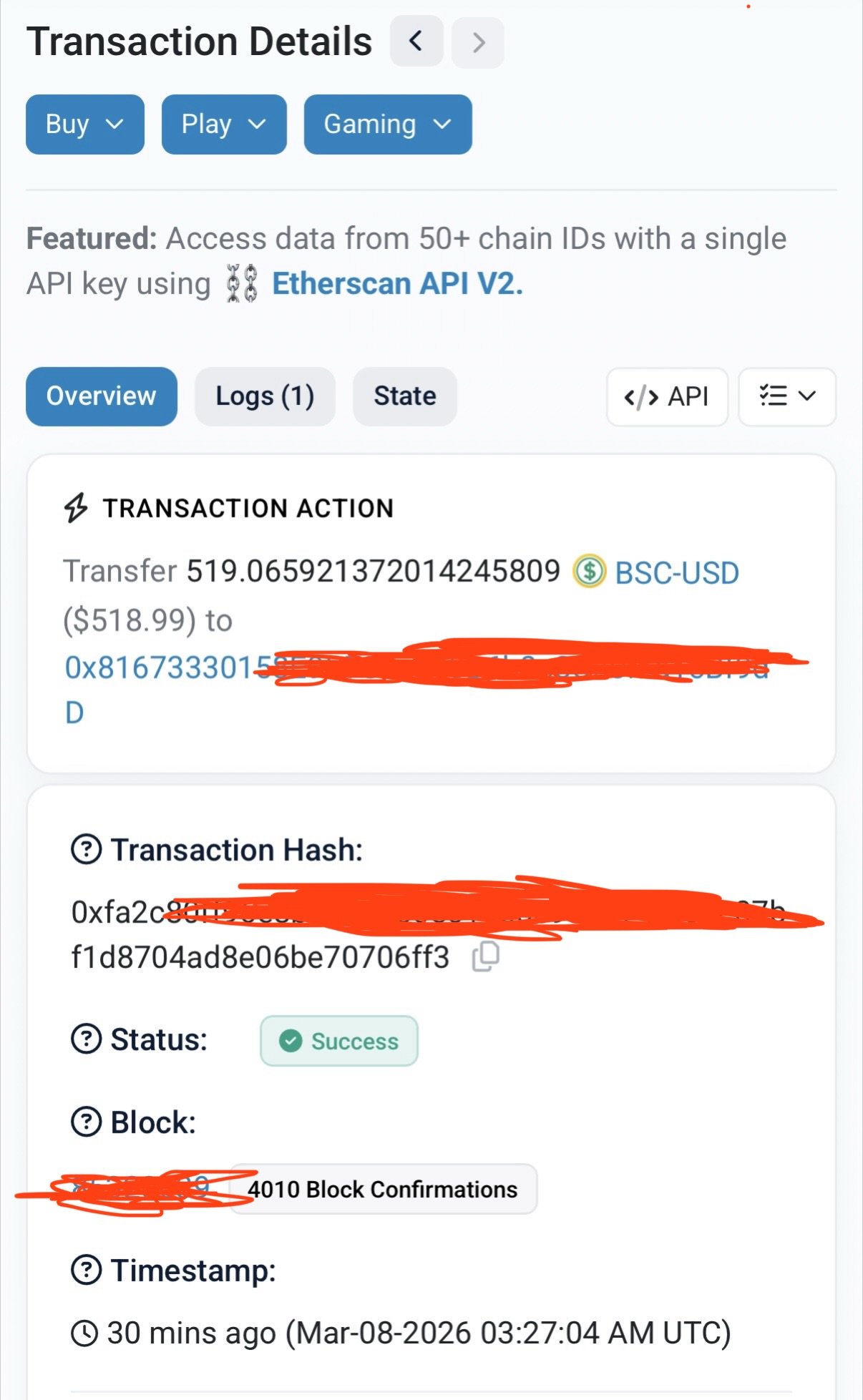Select the Overview tab

point(102,396)
